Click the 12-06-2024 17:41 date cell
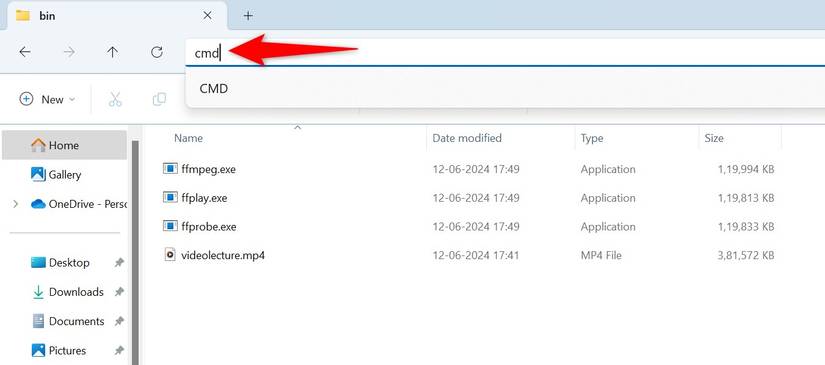This screenshot has height=365, width=825. pyautogui.click(x=476, y=256)
